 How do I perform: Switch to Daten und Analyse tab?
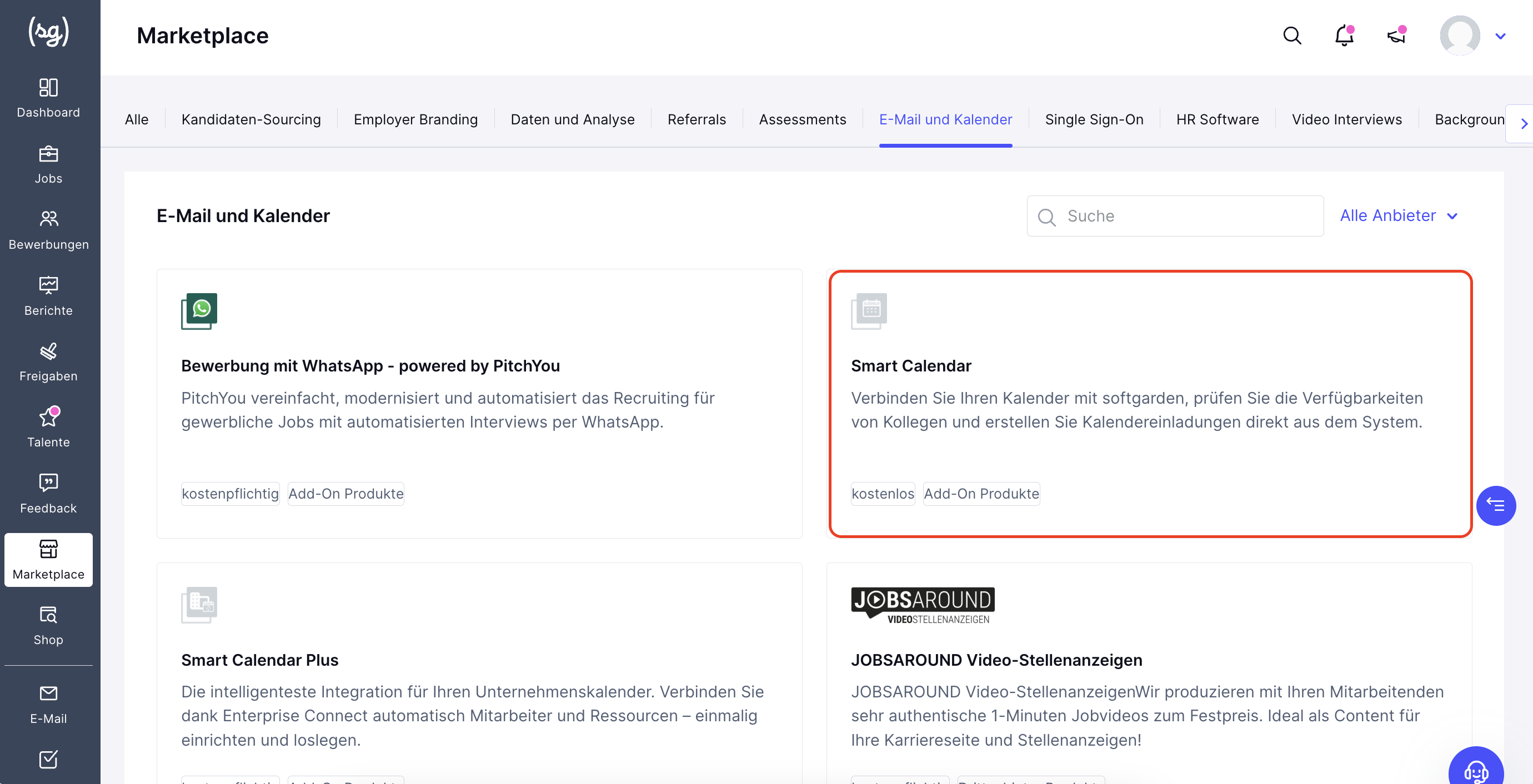click(x=573, y=119)
